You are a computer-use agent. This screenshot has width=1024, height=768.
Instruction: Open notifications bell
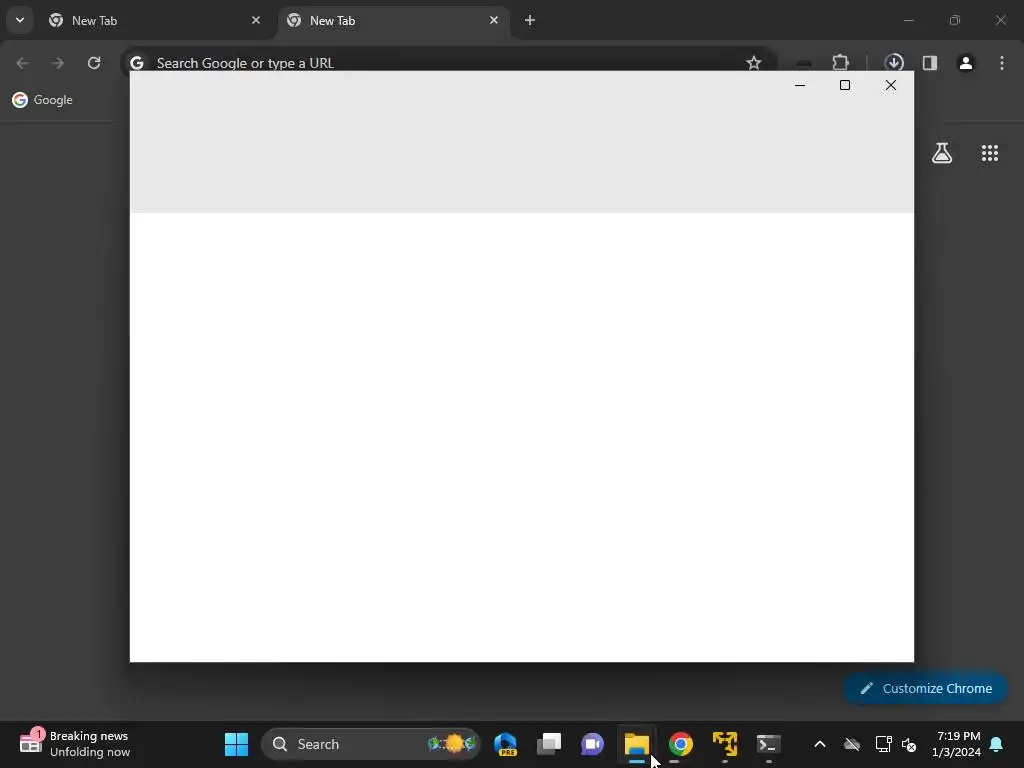[997, 744]
